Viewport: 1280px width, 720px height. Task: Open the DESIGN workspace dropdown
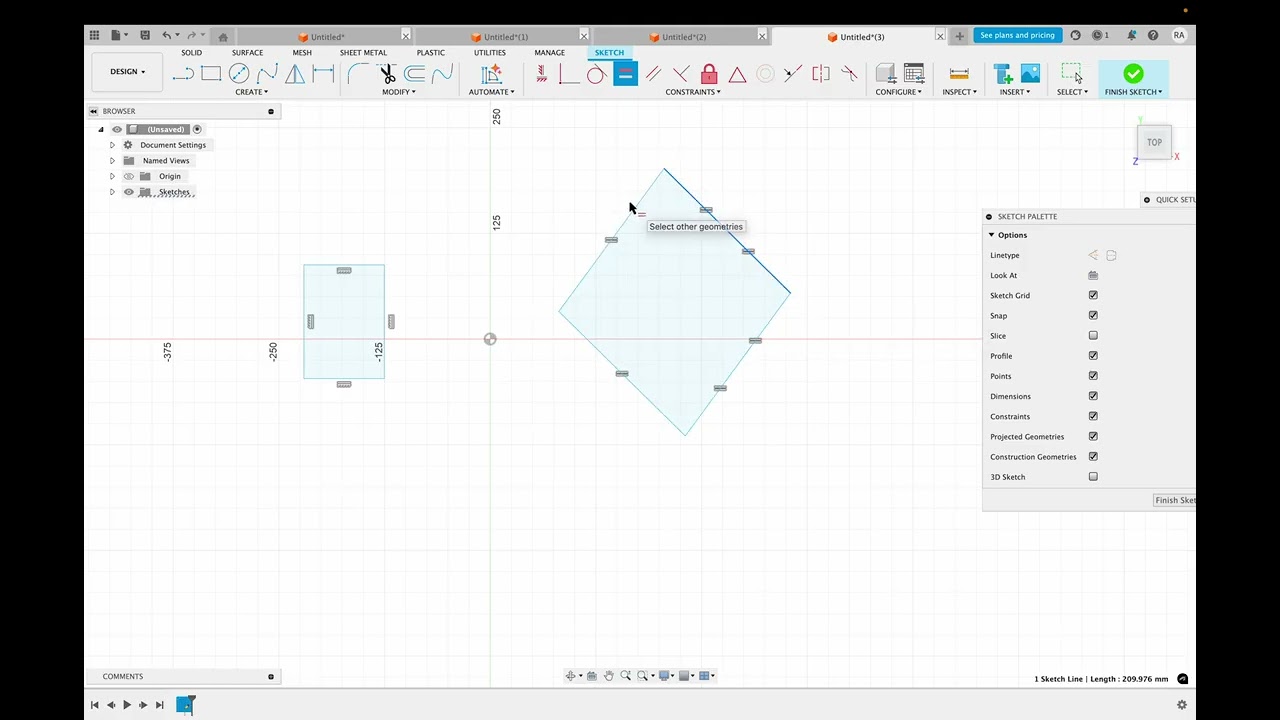[127, 72]
